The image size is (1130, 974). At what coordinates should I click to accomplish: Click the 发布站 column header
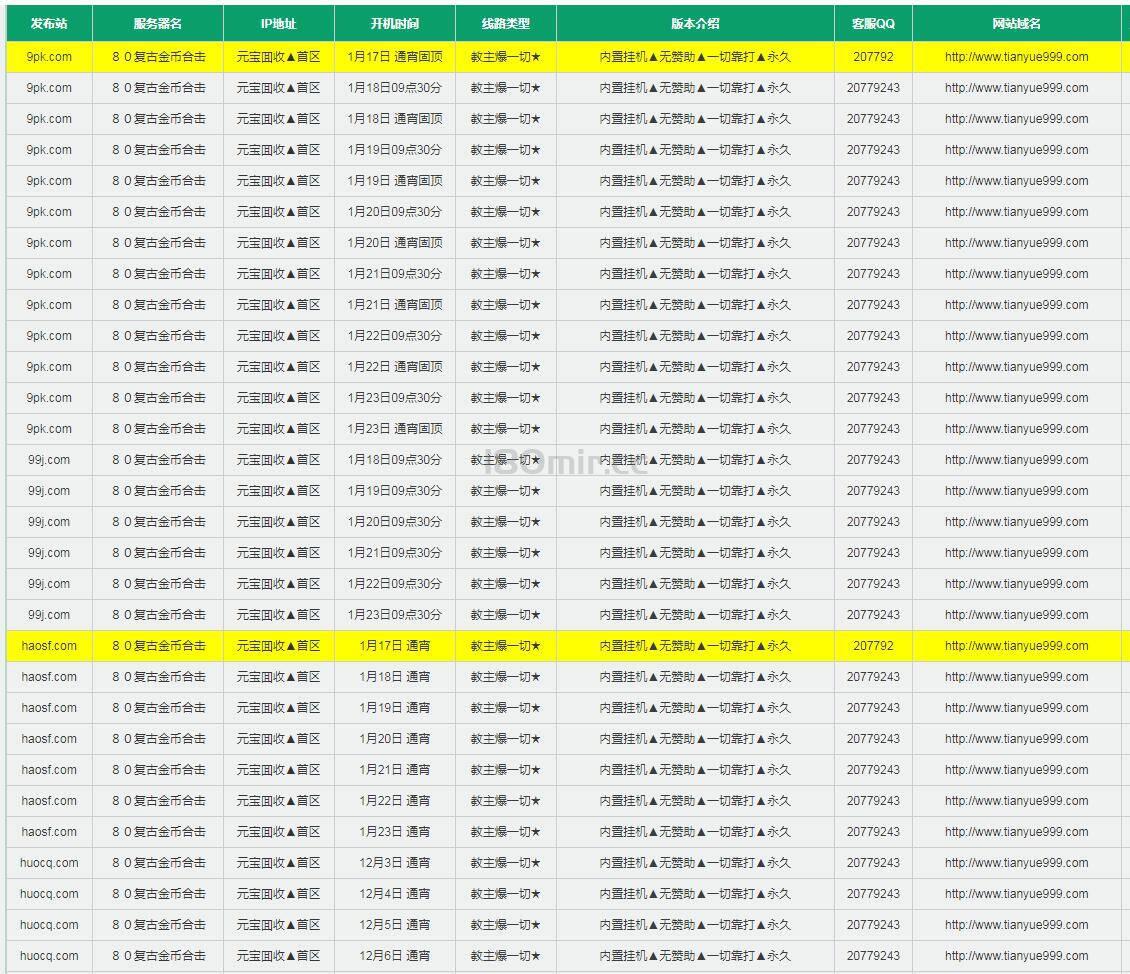[x=49, y=24]
